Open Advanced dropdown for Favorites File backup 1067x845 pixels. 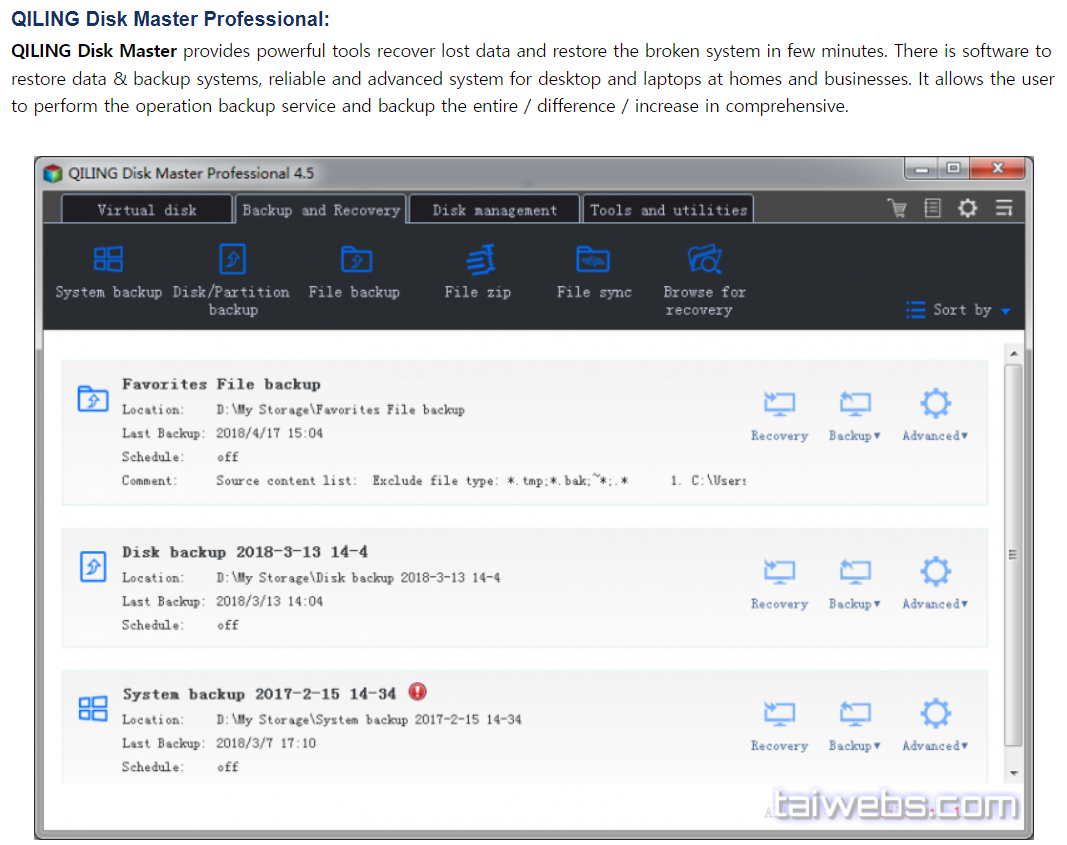point(935,416)
